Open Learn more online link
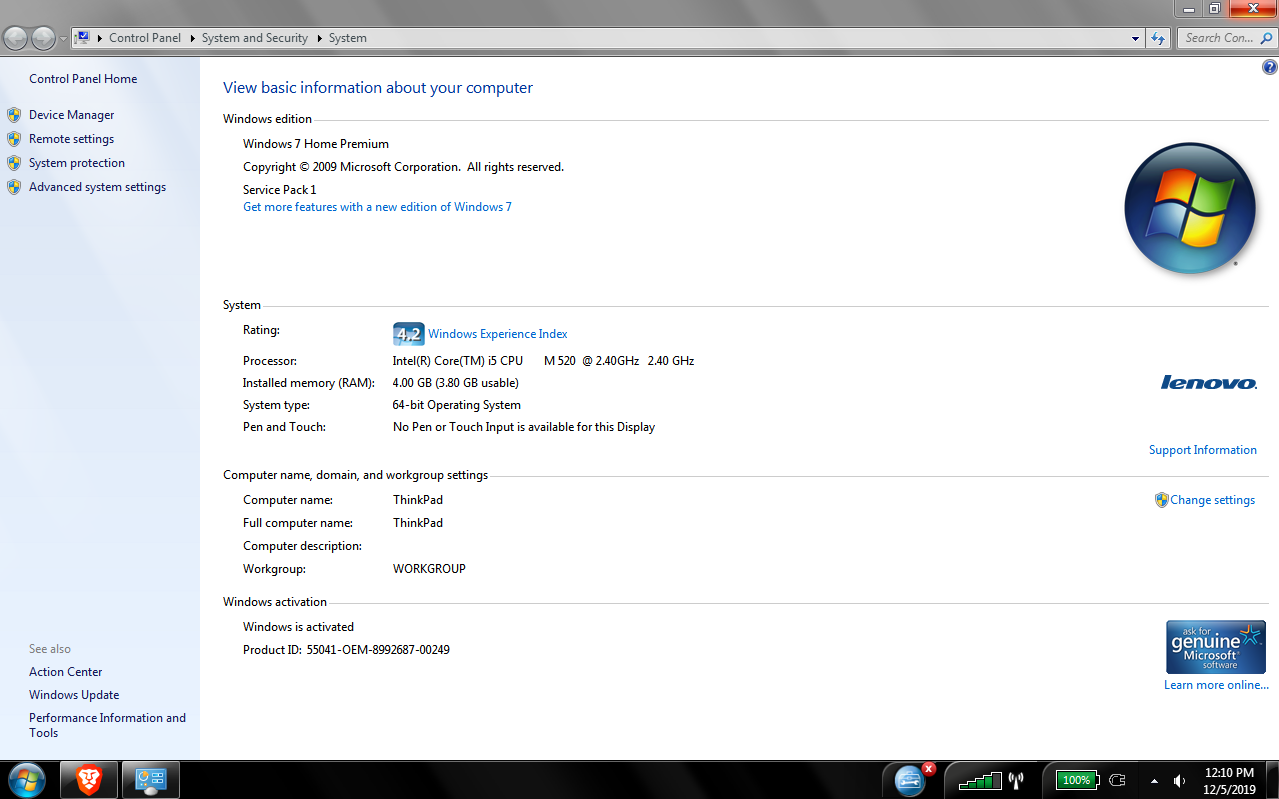The image size is (1279, 799). click(x=1216, y=685)
